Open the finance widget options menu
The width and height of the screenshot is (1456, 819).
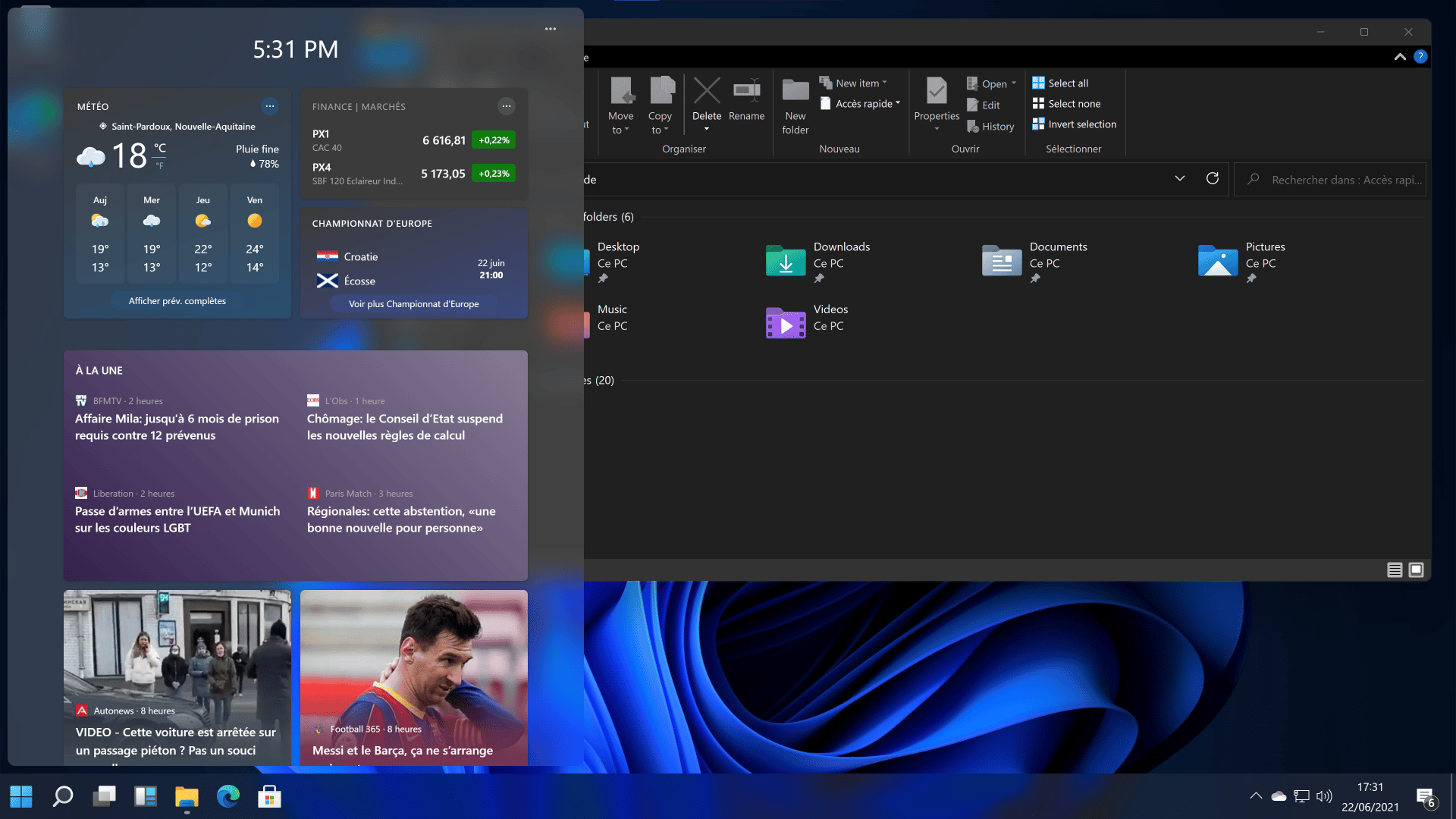506,106
